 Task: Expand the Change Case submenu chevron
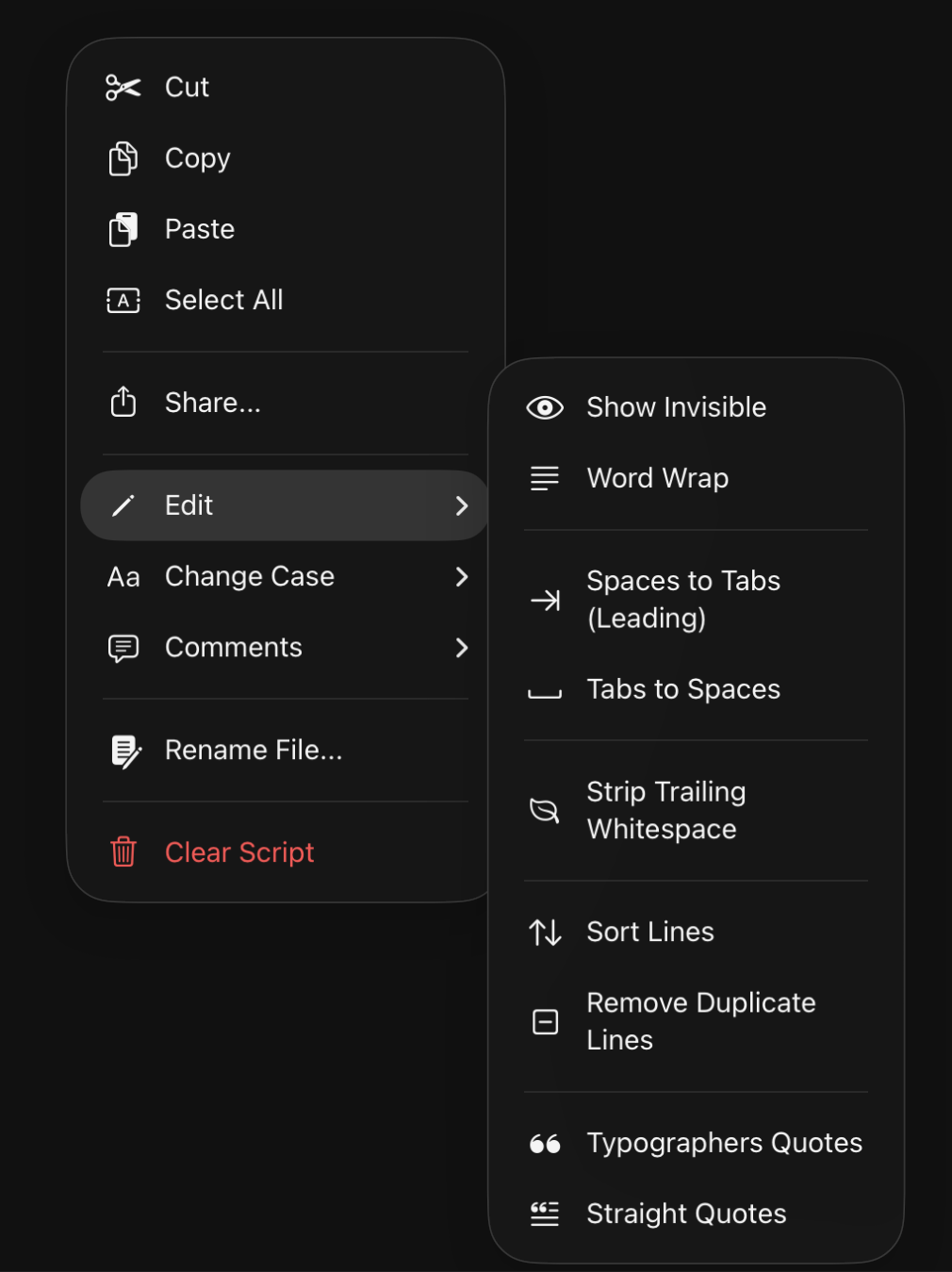(x=462, y=577)
